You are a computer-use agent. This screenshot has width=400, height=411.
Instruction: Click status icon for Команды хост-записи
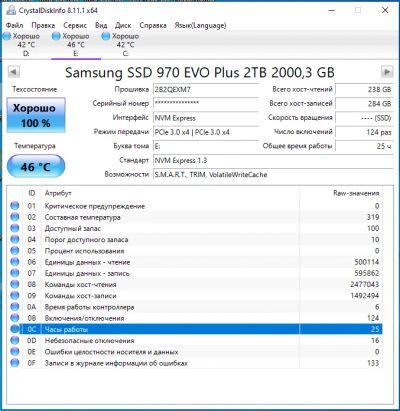[15, 296]
